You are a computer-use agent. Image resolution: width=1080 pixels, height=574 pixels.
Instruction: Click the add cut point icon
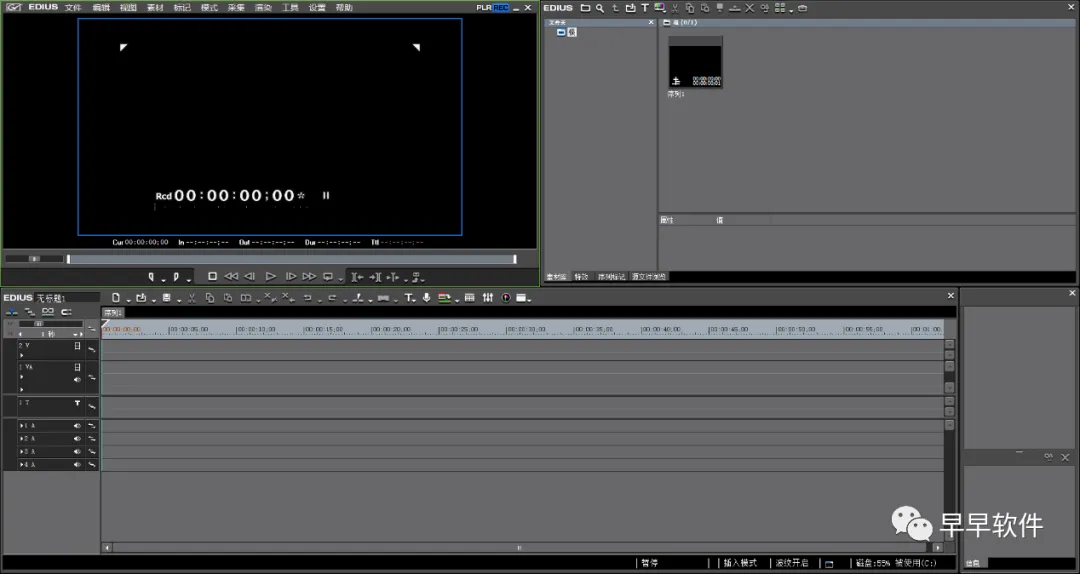tap(357, 298)
